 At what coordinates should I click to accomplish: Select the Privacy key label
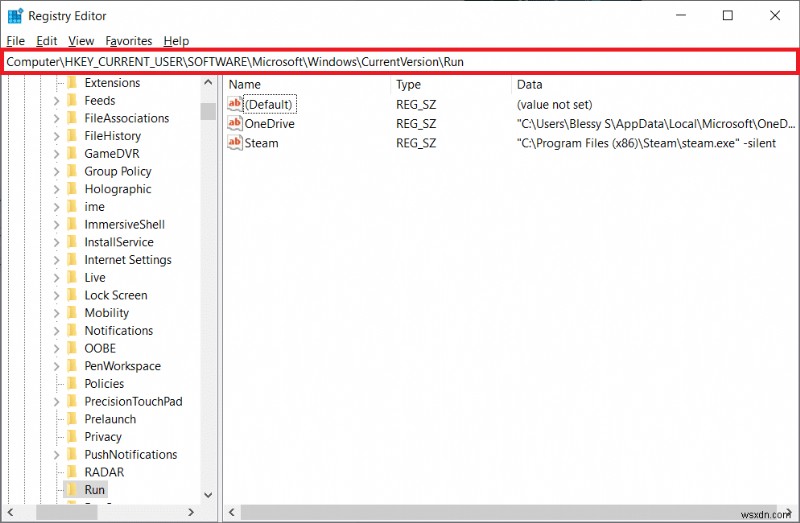pyautogui.click(x=103, y=437)
